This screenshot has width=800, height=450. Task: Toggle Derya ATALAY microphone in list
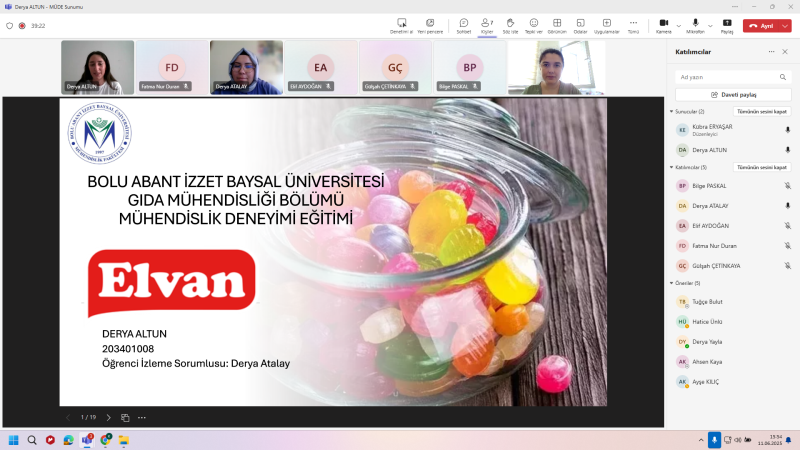pyautogui.click(x=787, y=206)
